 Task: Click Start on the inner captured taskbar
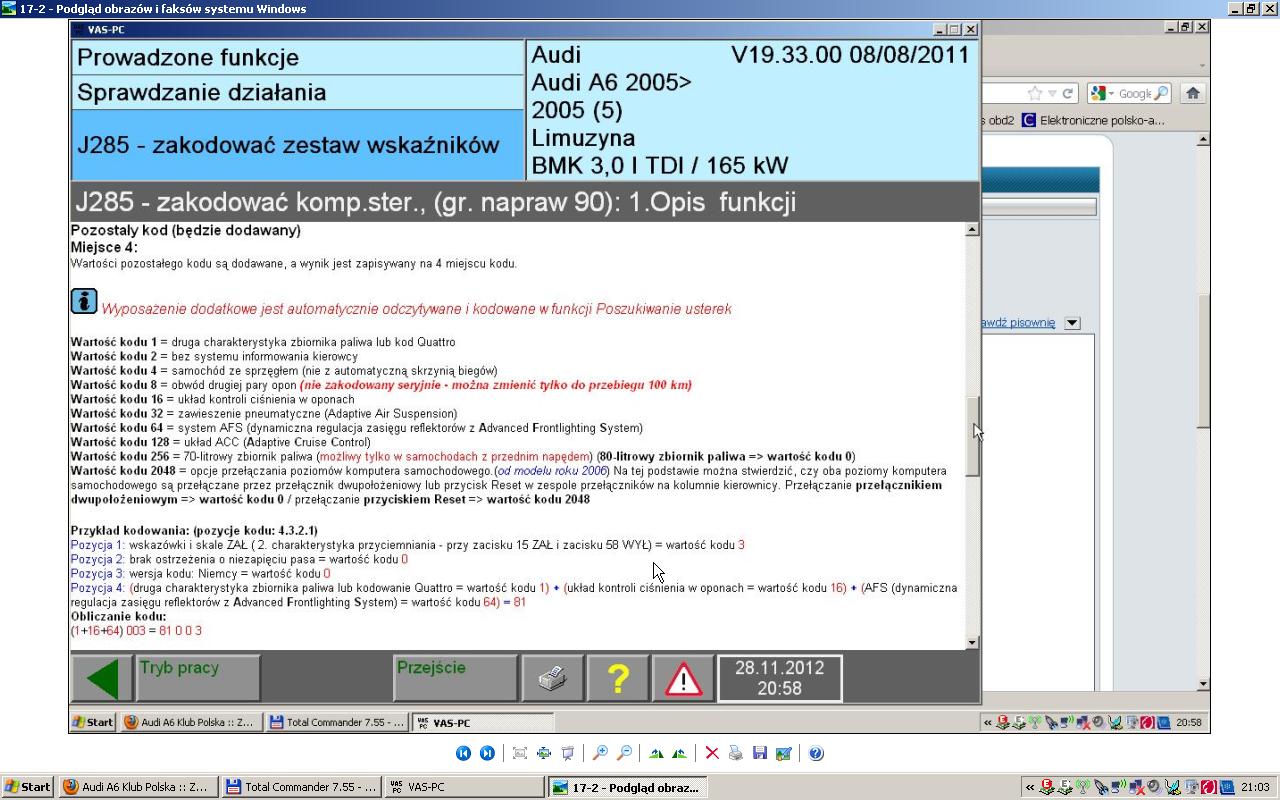(92, 722)
